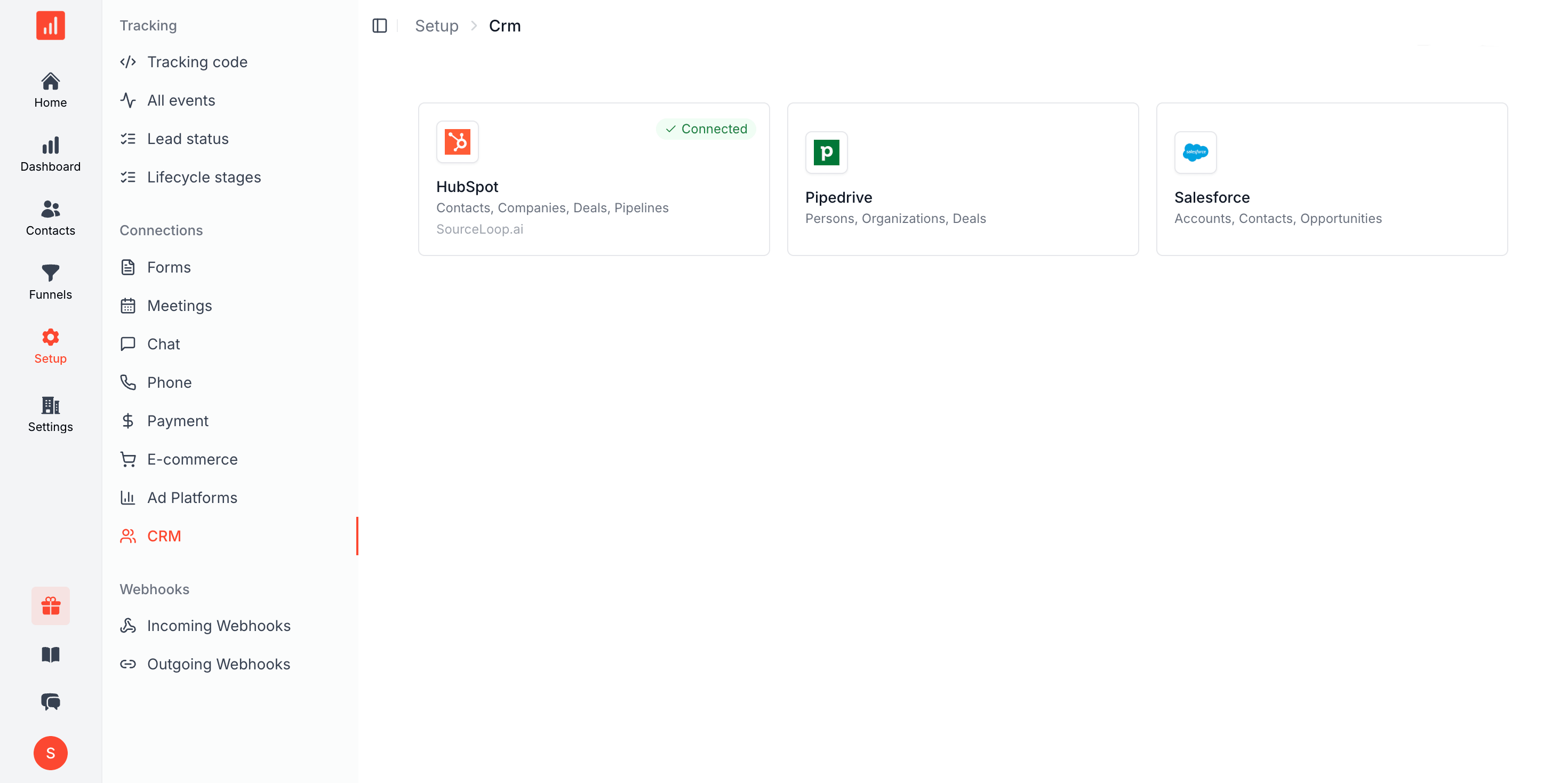Click the app logo icon
This screenshot has height=783, width=1568.
pyautogui.click(x=51, y=26)
